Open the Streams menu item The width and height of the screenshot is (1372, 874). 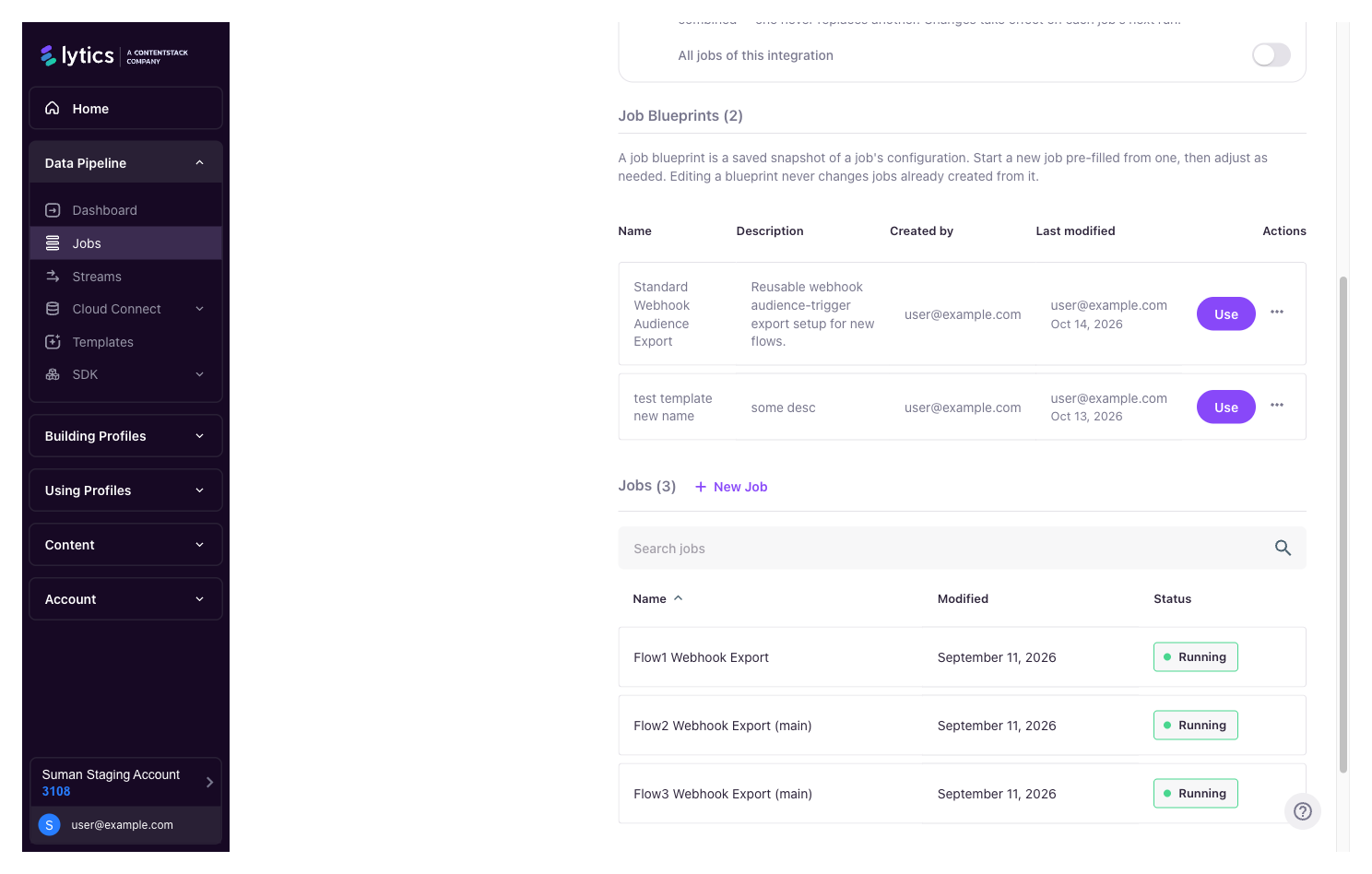coord(125,277)
